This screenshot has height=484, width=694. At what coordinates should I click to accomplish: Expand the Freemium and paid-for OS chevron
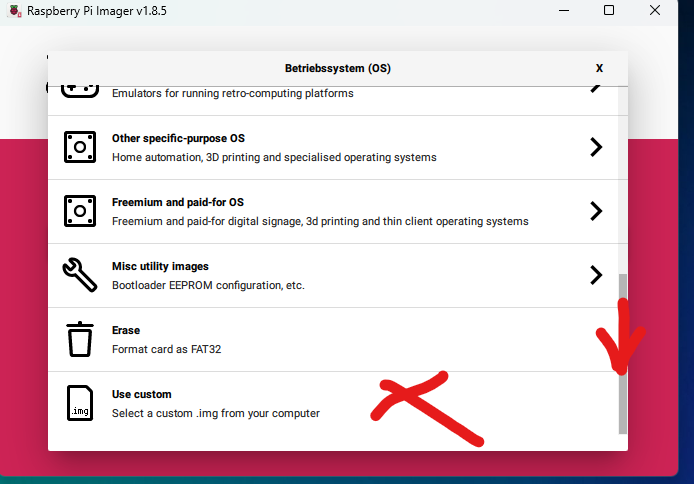pyautogui.click(x=596, y=211)
